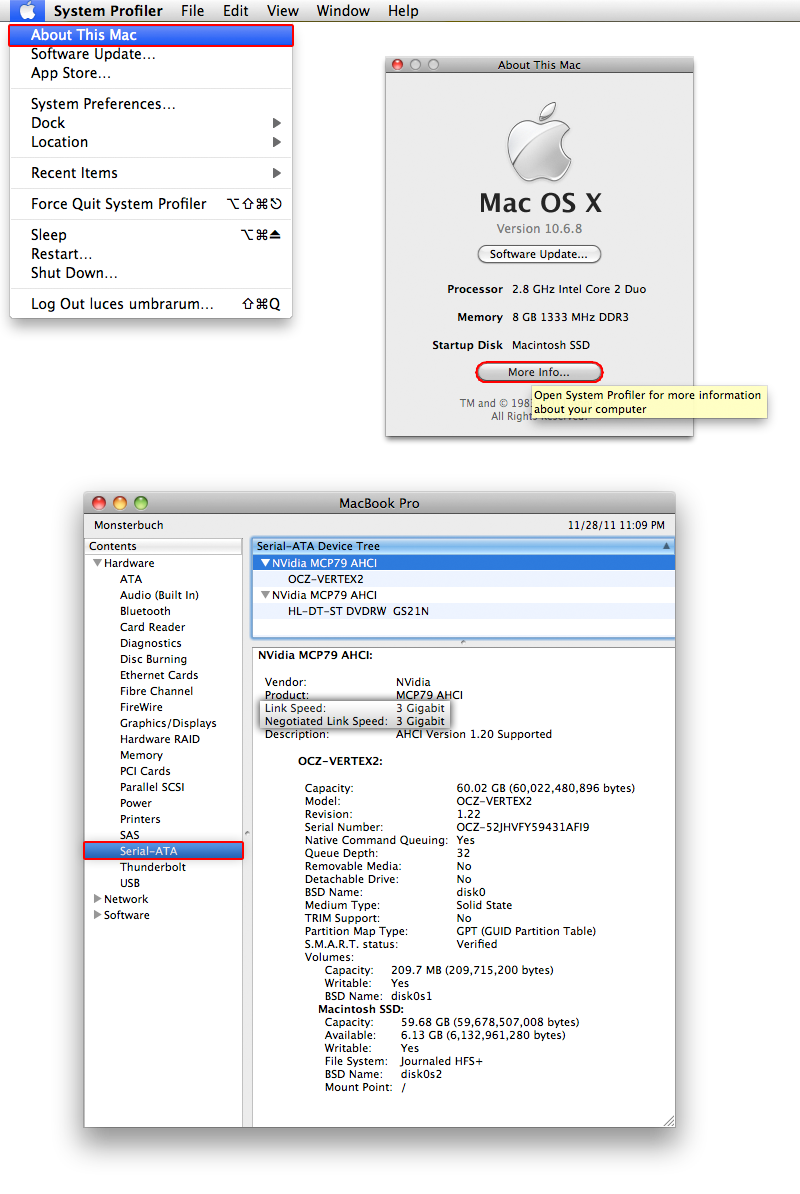The image size is (800, 1194).
Task: Select HL-DT-ST DVDRW GS21N device row
Action: [463, 611]
